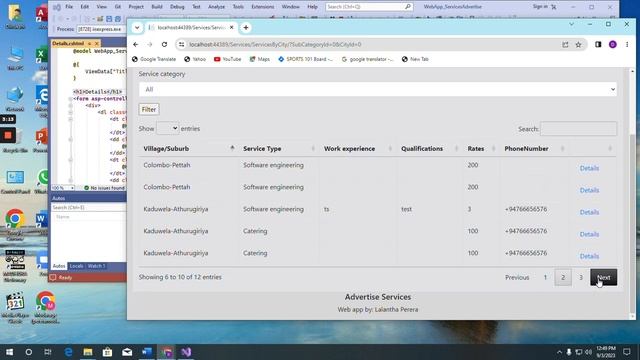Open google translator bookmark
The width and height of the screenshot is (640, 360).
coord(367,59)
